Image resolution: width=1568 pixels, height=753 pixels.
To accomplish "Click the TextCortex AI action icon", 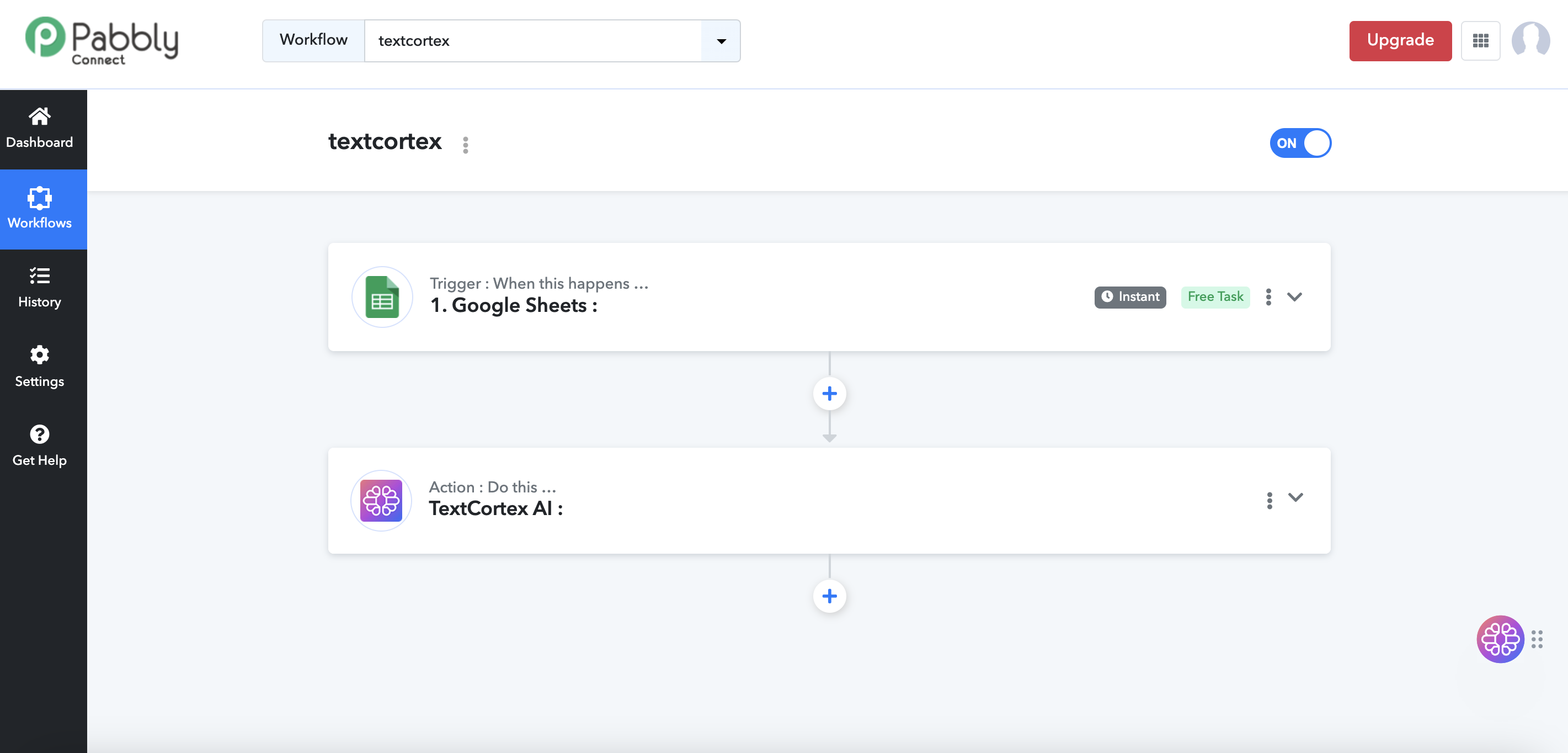I will 381,501.
